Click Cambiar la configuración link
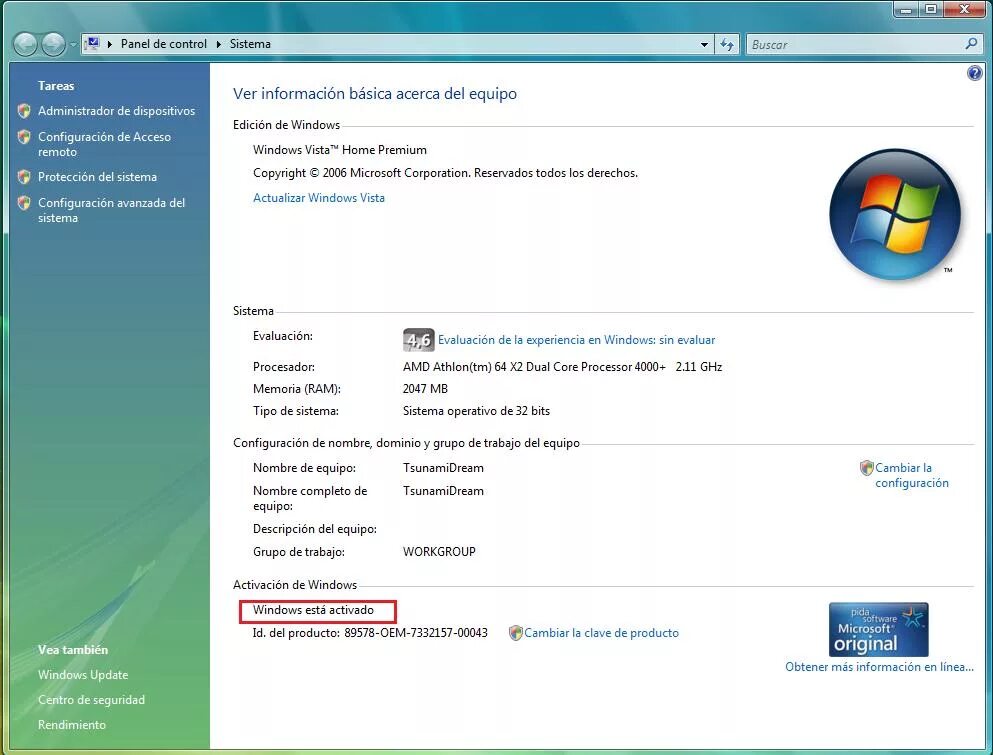Image resolution: width=993 pixels, height=755 pixels. [911, 475]
